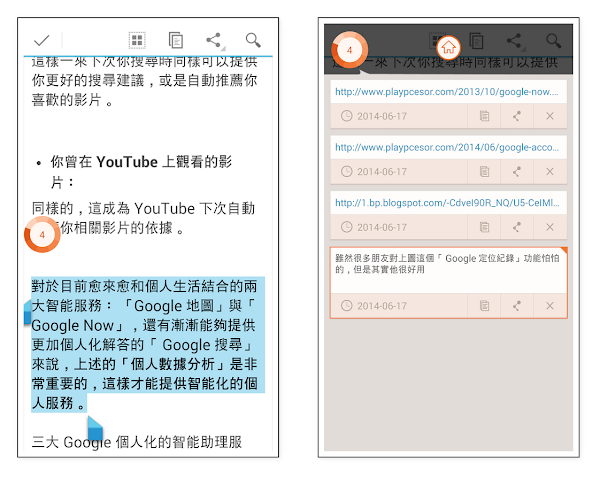Delete the google-now link clip

550,116
